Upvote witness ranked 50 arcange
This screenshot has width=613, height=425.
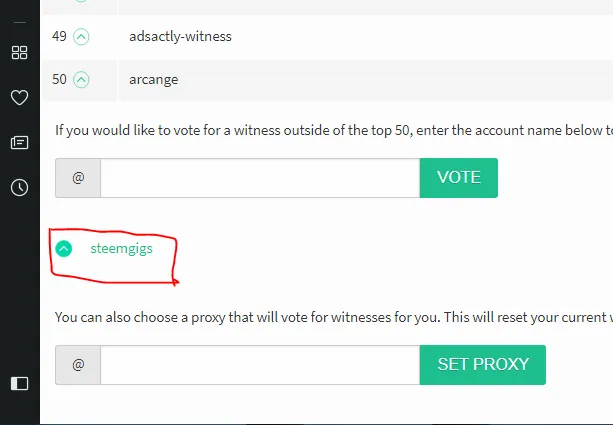point(81,80)
